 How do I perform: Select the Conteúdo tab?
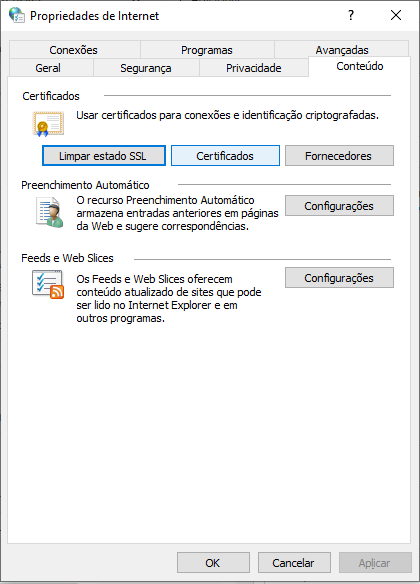coord(360,66)
